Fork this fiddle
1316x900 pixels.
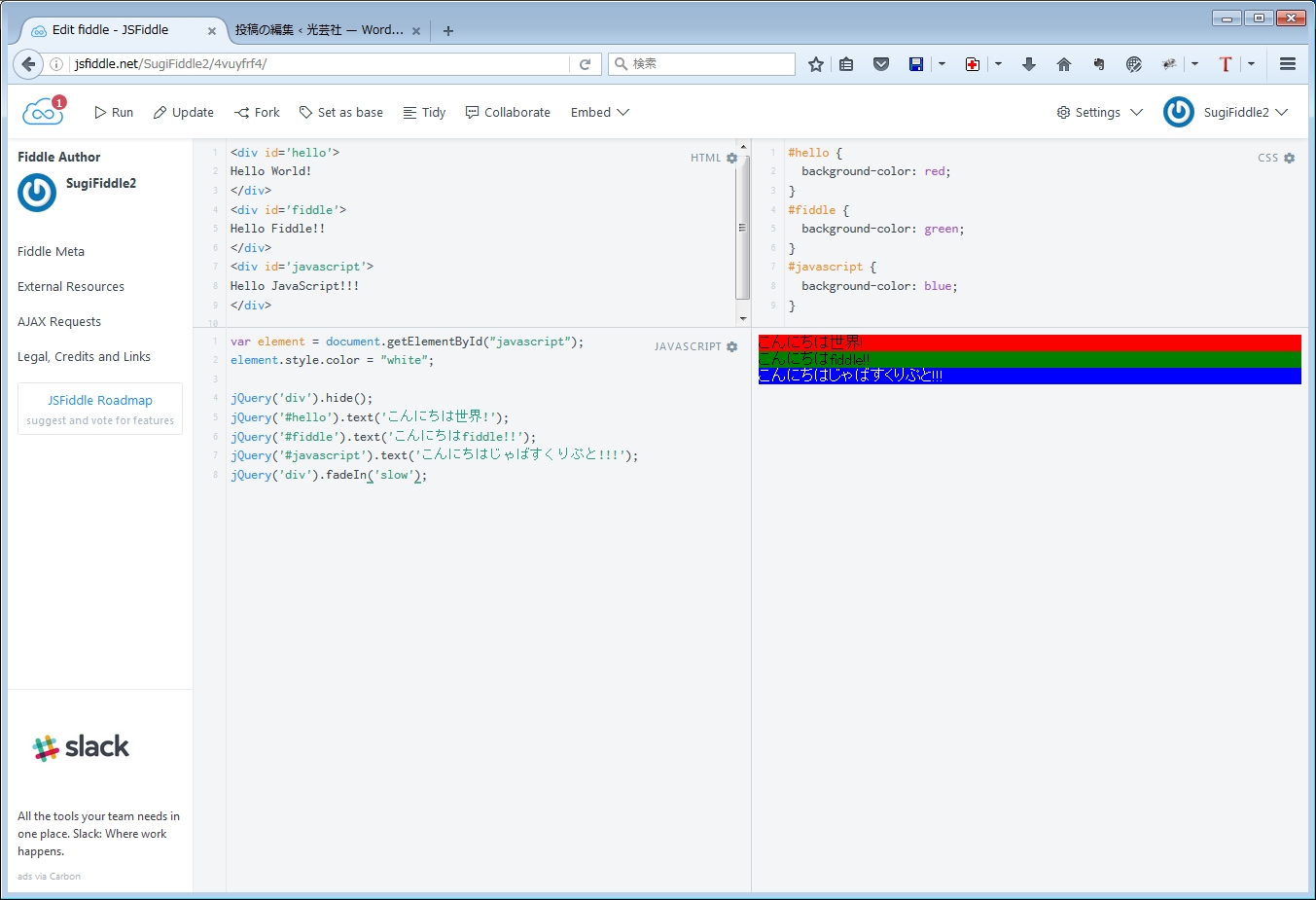tap(257, 113)
